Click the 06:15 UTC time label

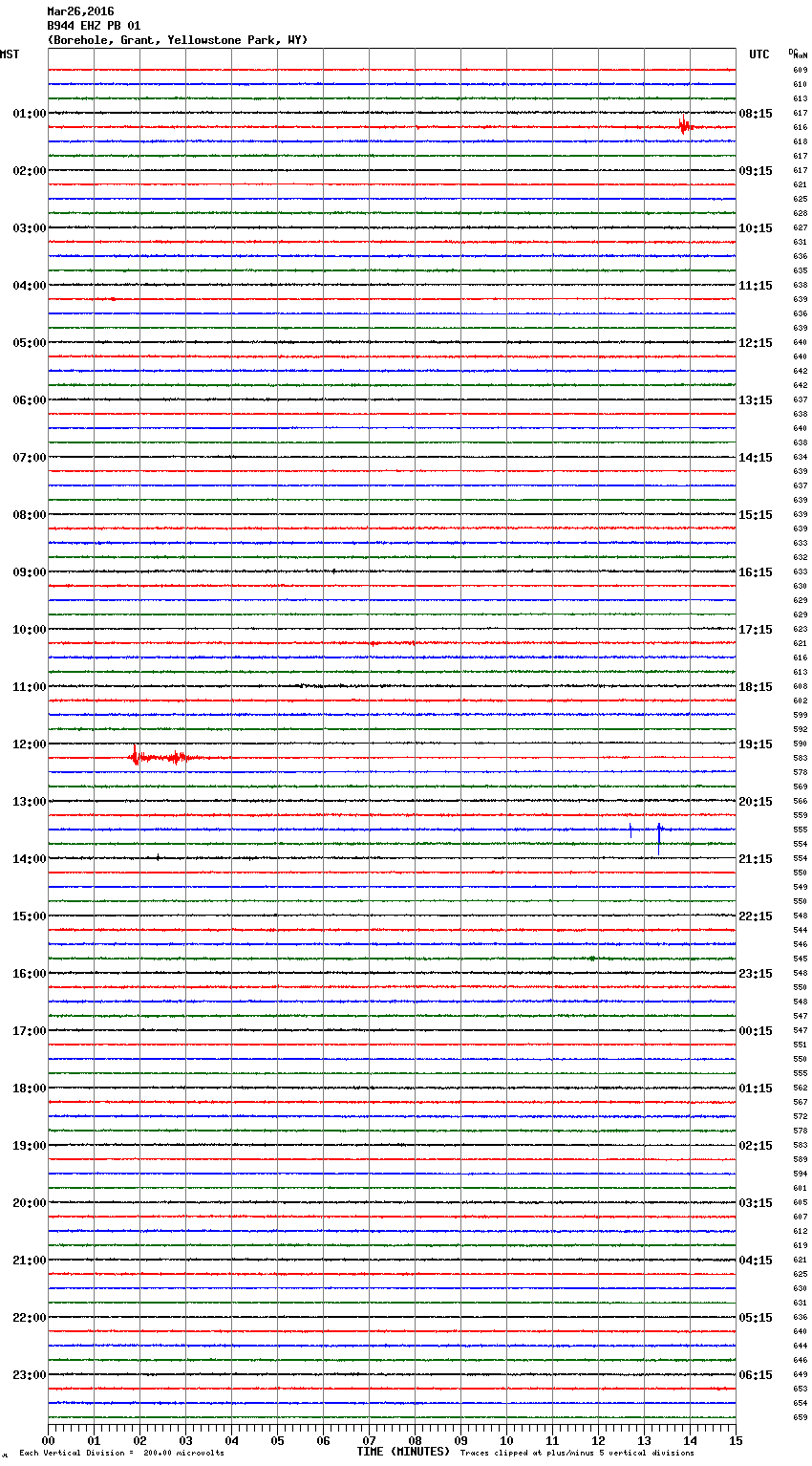(756, 1375)
